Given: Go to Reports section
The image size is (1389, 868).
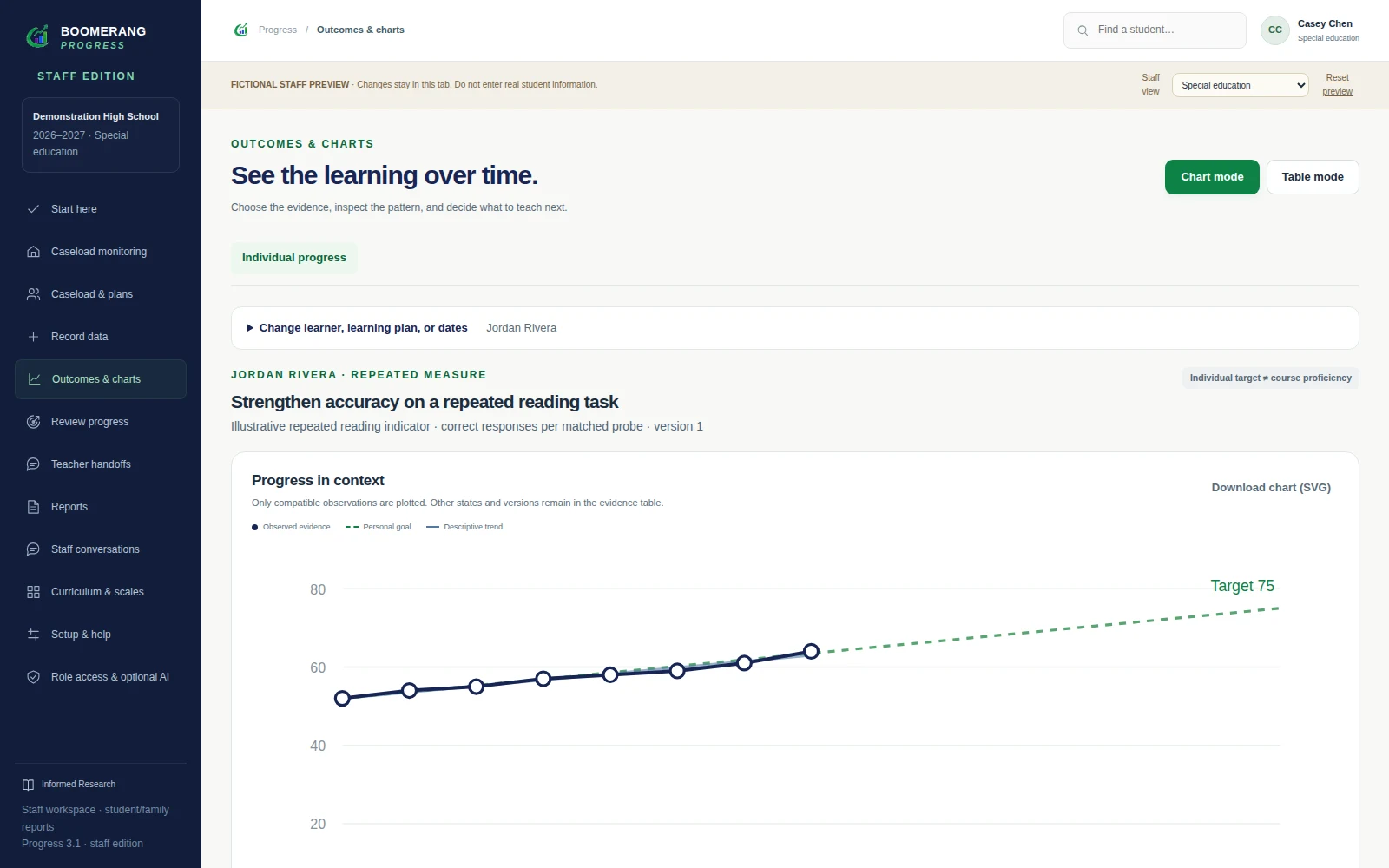Looking at the screenshot, I should pyautogui.click(x=101, y=507).
